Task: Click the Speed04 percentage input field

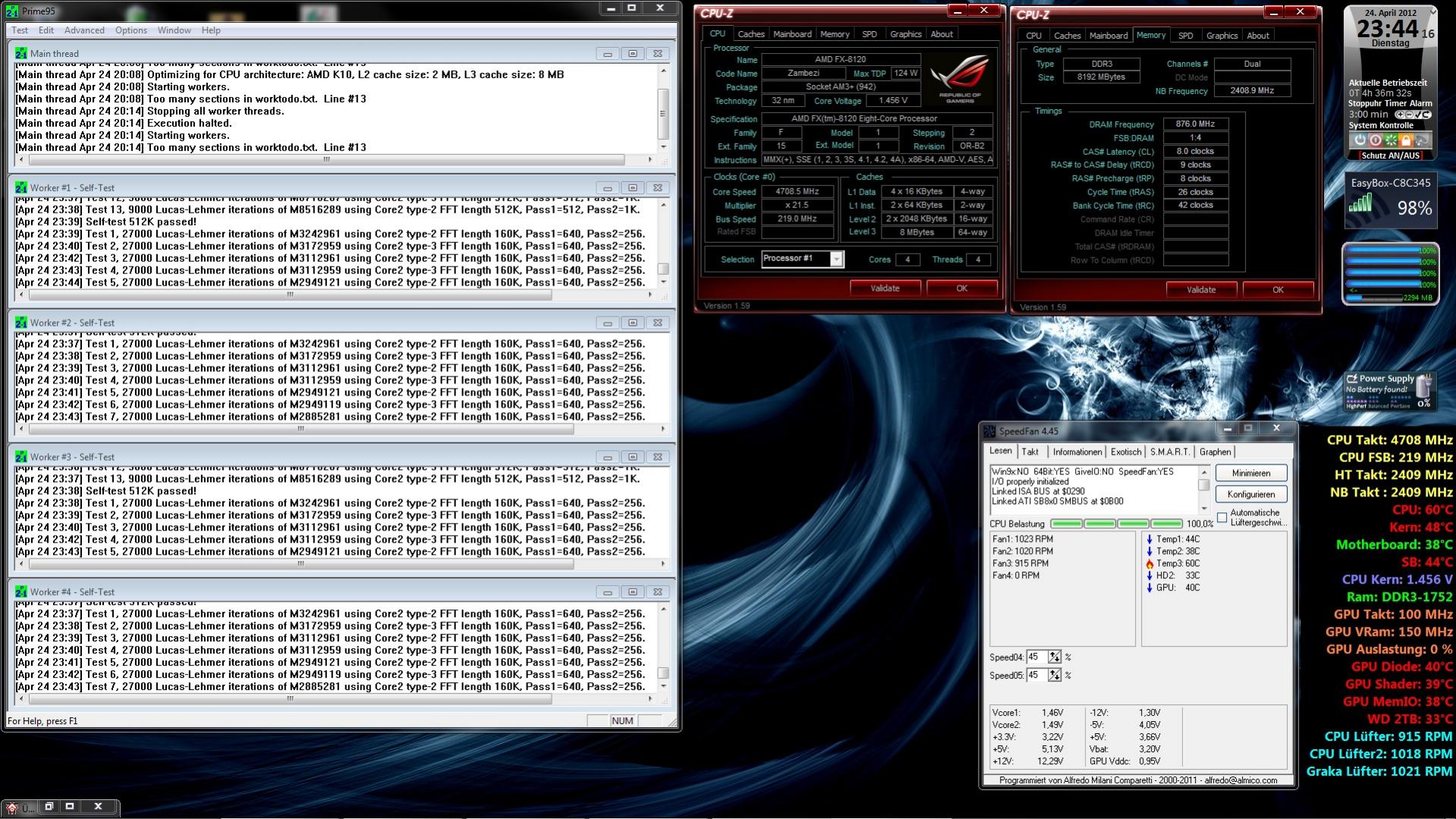Action: click(x=1037, y=657)
